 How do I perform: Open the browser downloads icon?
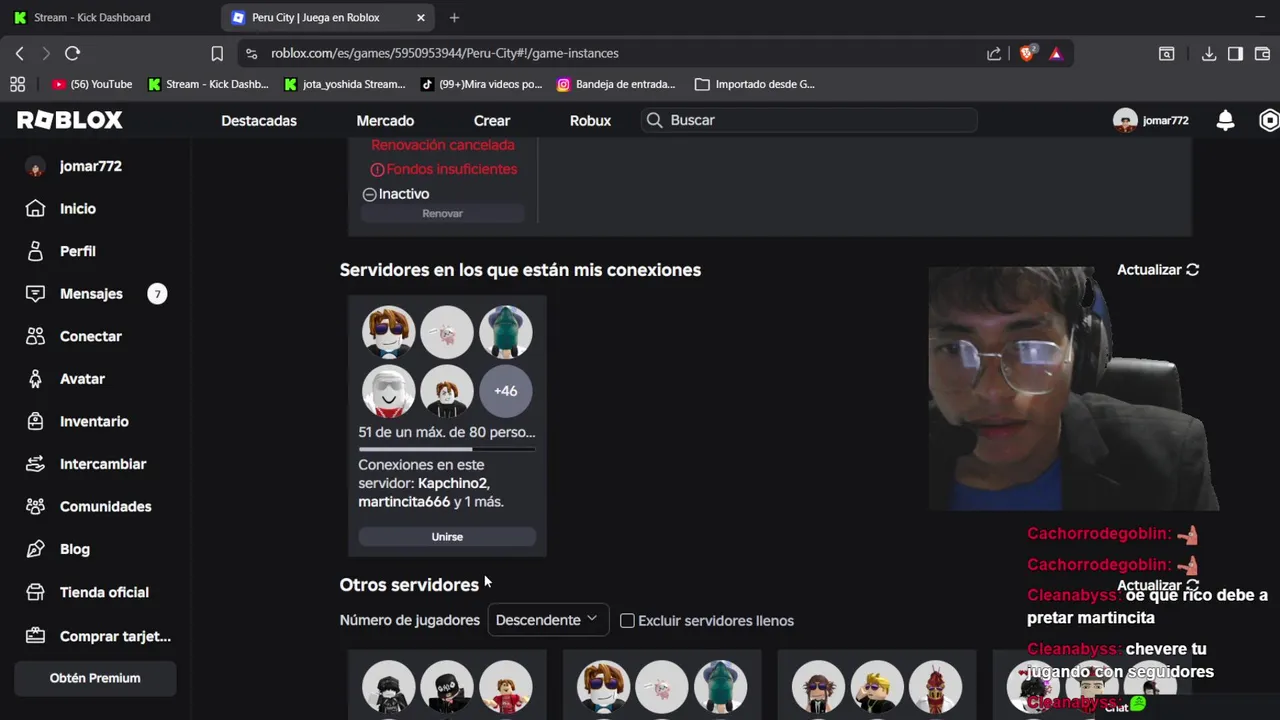point(1209,53)
